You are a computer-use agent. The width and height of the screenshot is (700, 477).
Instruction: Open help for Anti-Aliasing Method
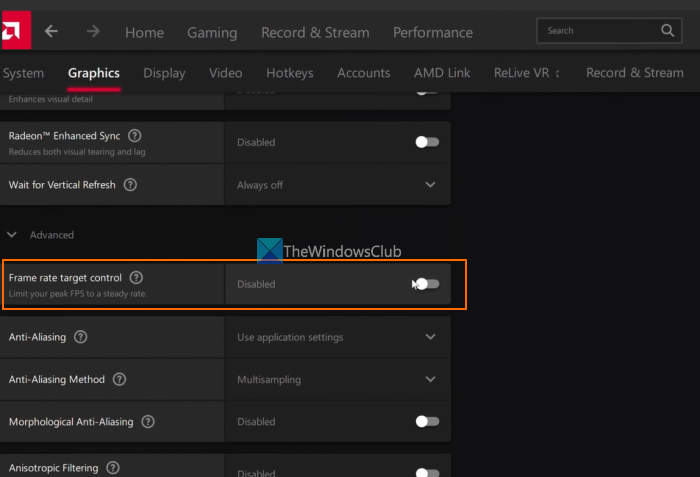click(x=119, y=379)
